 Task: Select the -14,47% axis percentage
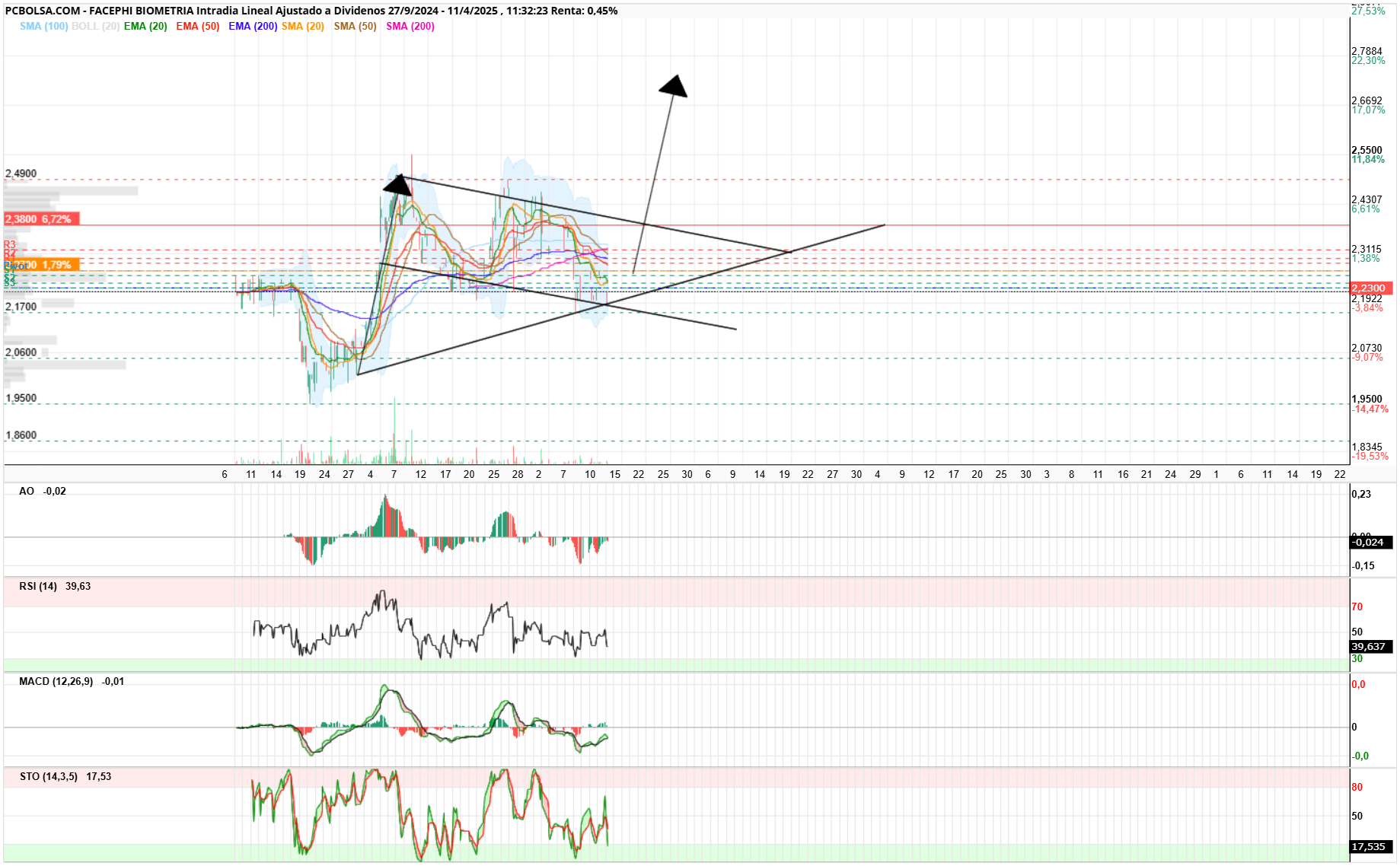coord(1370,409)
